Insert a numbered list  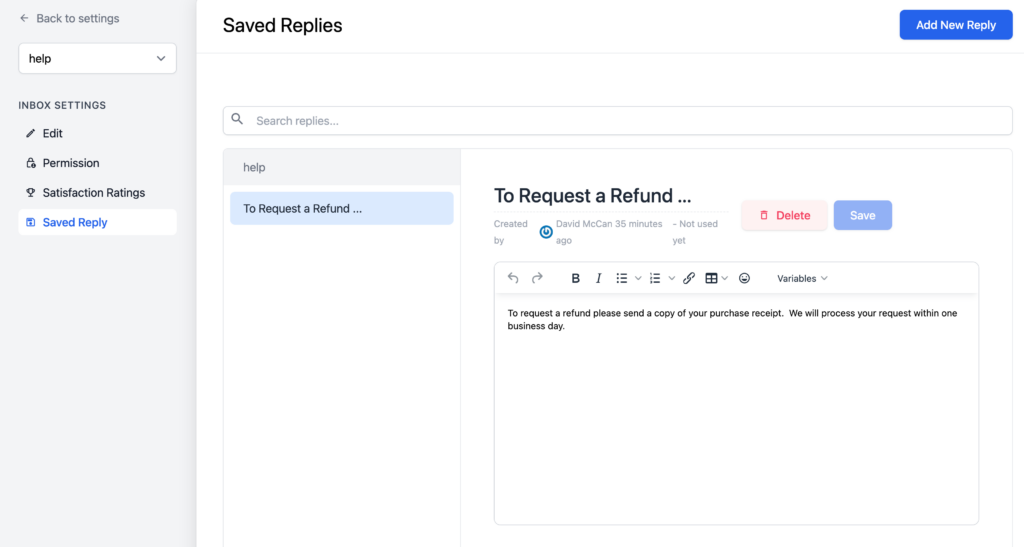(x=655, y=278)
